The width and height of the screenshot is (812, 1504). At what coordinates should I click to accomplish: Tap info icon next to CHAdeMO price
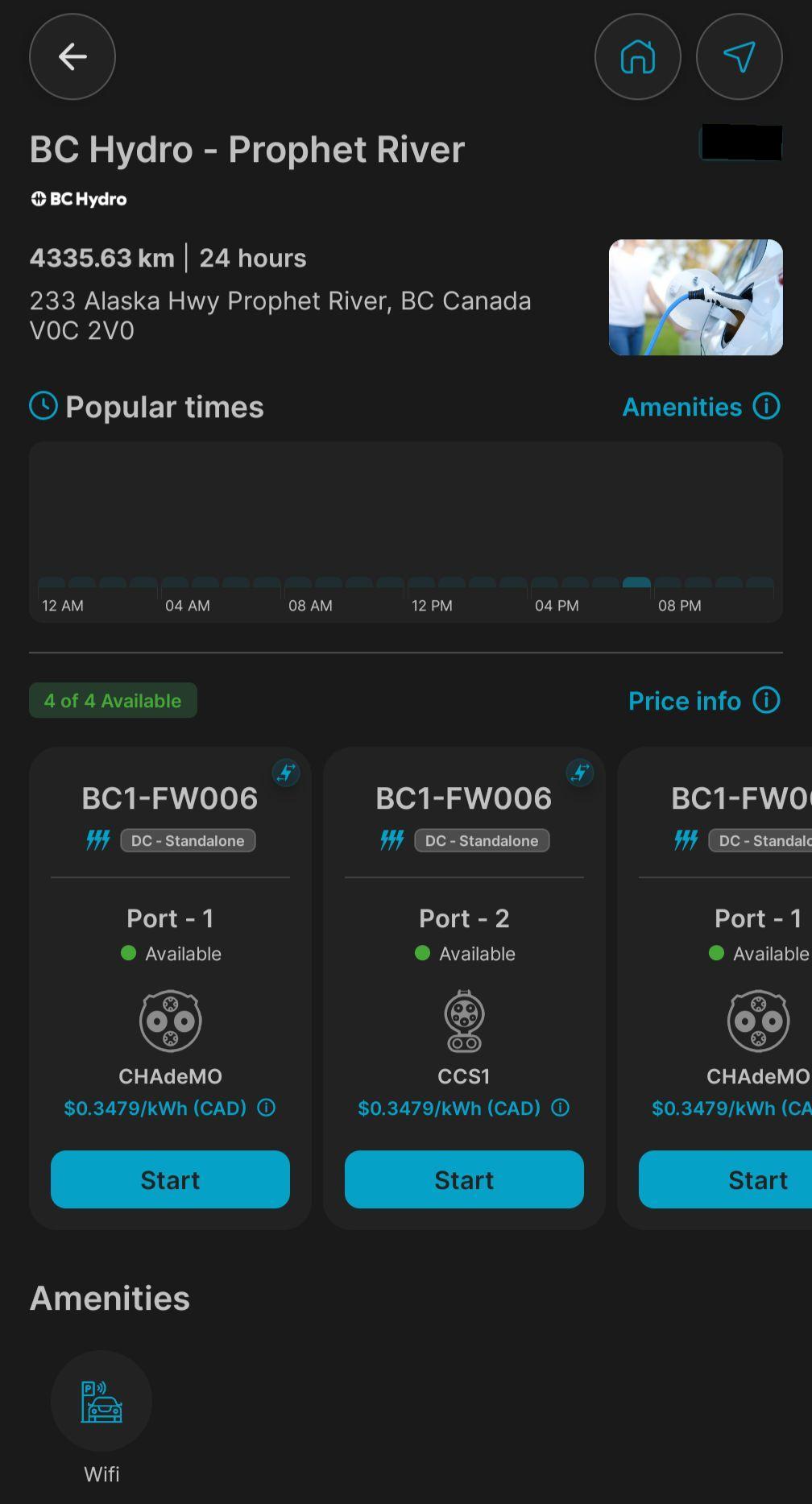[266, 1108]
